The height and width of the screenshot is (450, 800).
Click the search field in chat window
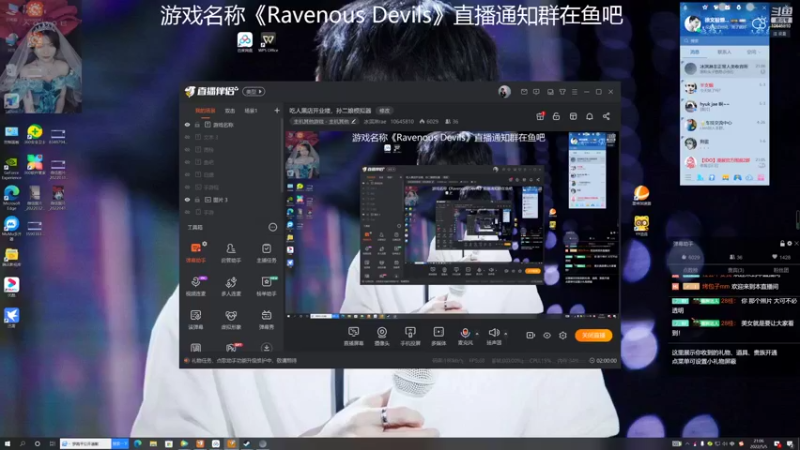pos(724,40)
